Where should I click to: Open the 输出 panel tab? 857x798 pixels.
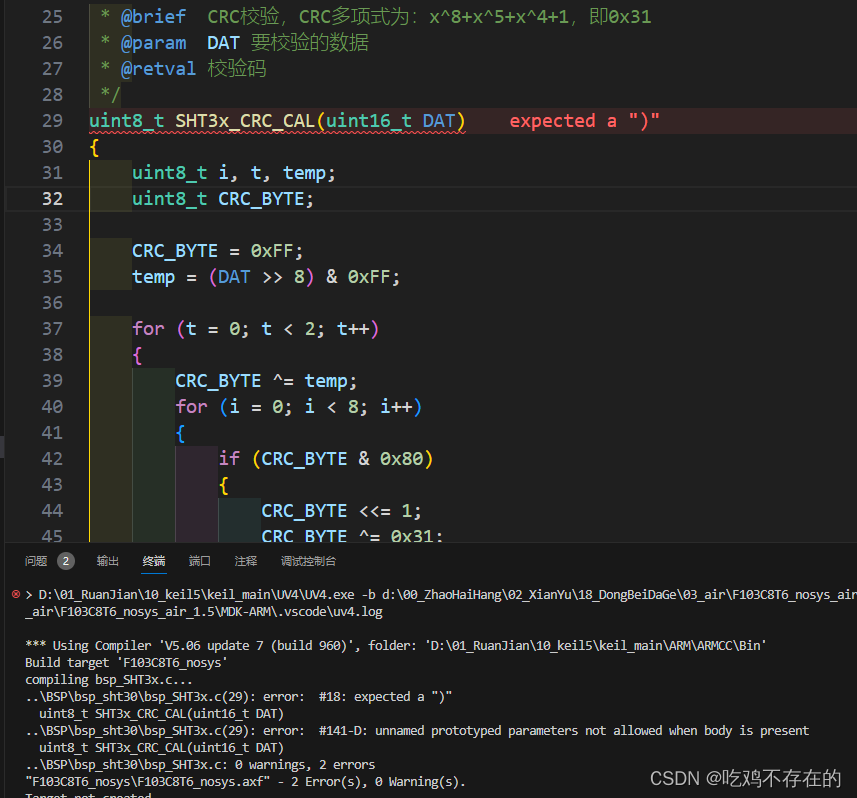[x=107, y=560]
